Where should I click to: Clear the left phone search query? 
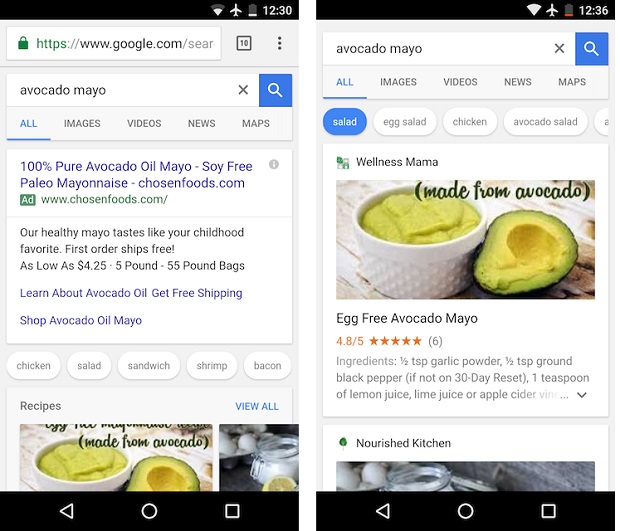[x=243, y=90]
